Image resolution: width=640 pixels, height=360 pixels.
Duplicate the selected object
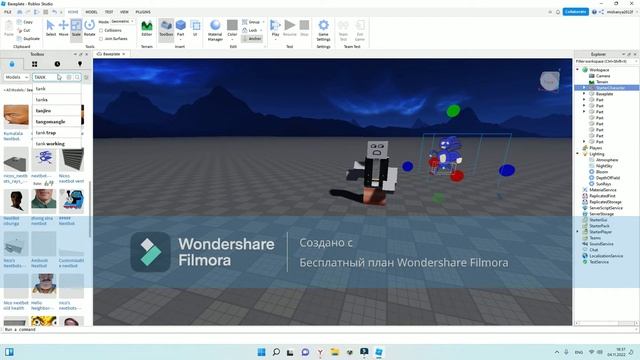(29, 38)
